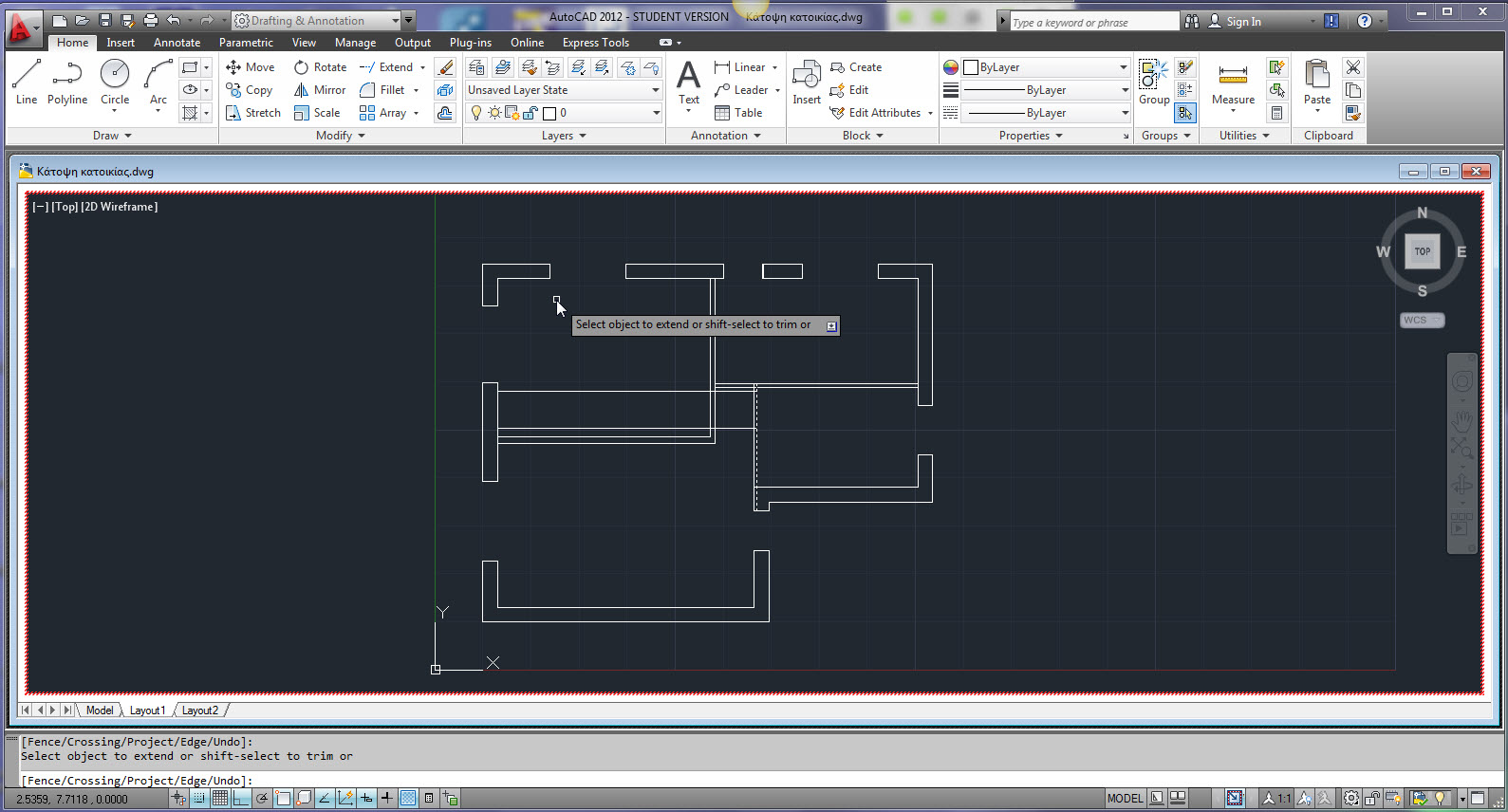Click the Table annotation tool
1508x812 pixels.
[738, 113]
